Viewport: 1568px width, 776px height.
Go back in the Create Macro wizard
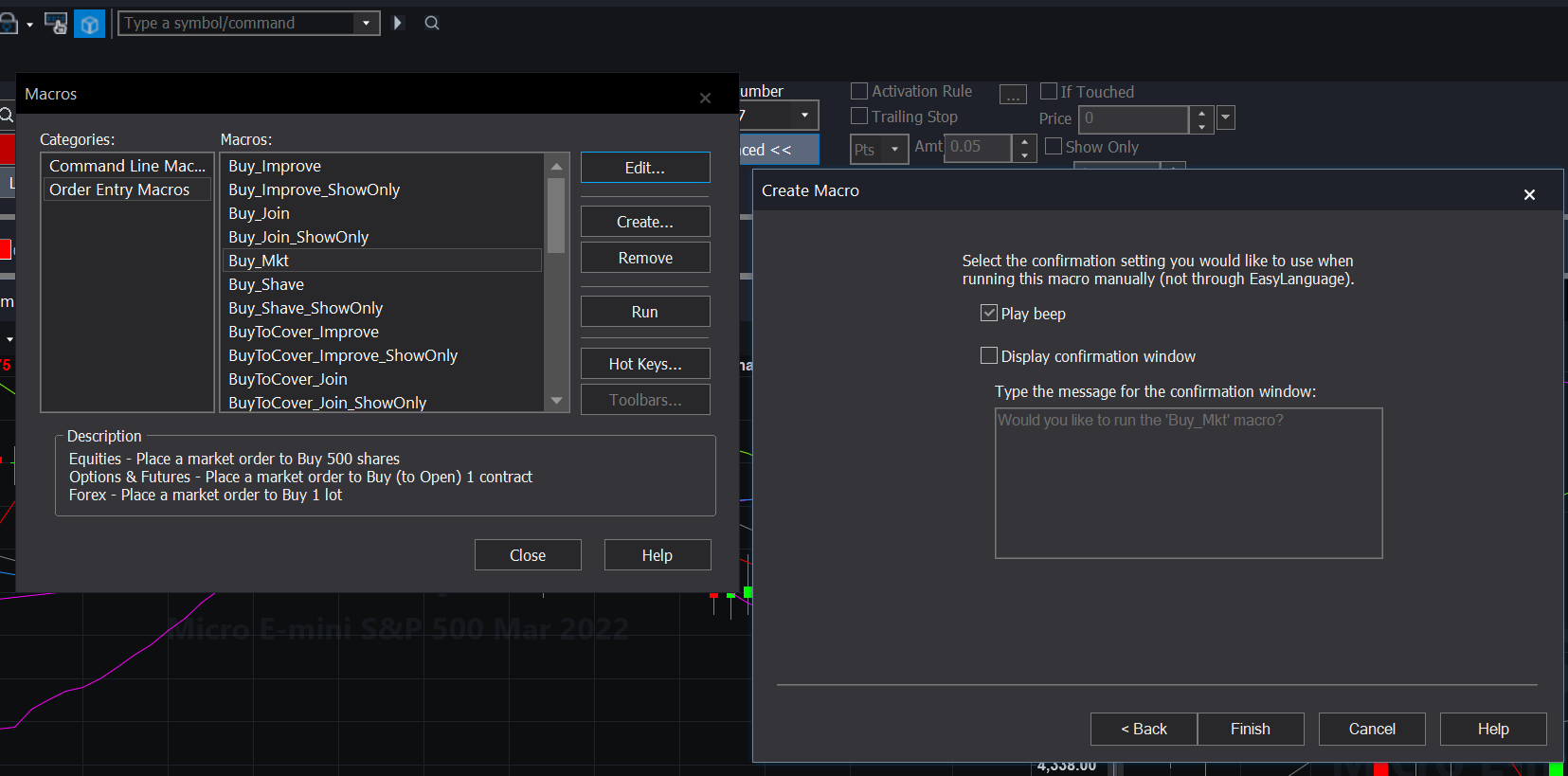tap(1144, 729)
